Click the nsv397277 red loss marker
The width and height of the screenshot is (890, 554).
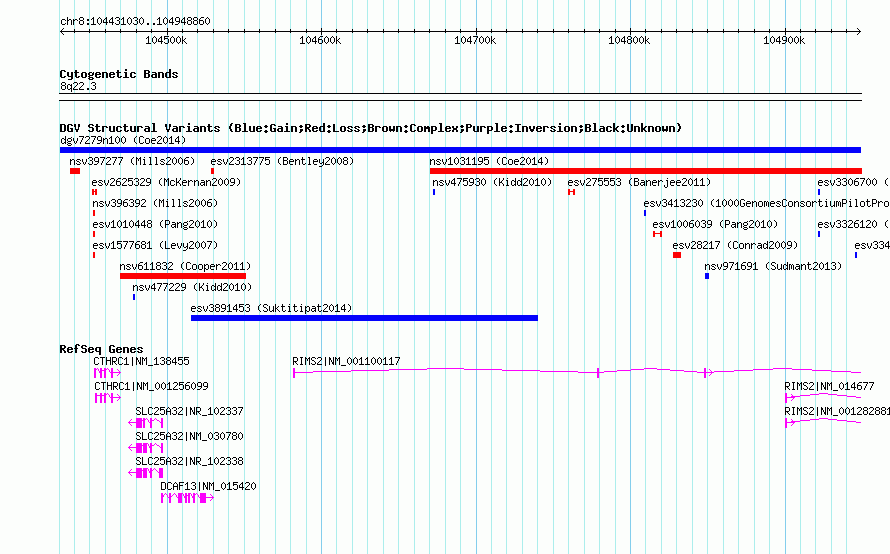coord(75,171)
